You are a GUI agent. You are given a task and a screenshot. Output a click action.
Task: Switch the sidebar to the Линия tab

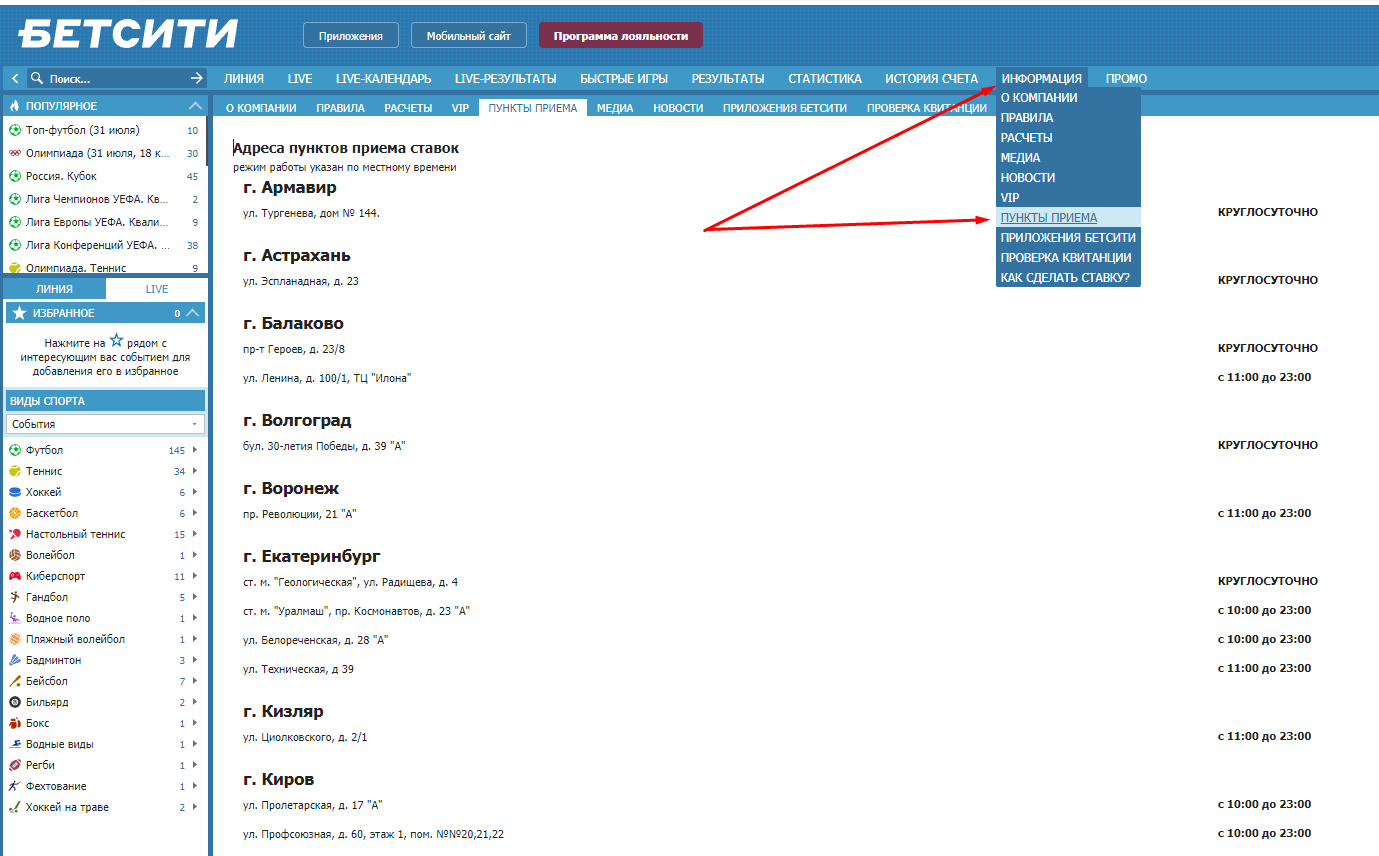[54, 289]
